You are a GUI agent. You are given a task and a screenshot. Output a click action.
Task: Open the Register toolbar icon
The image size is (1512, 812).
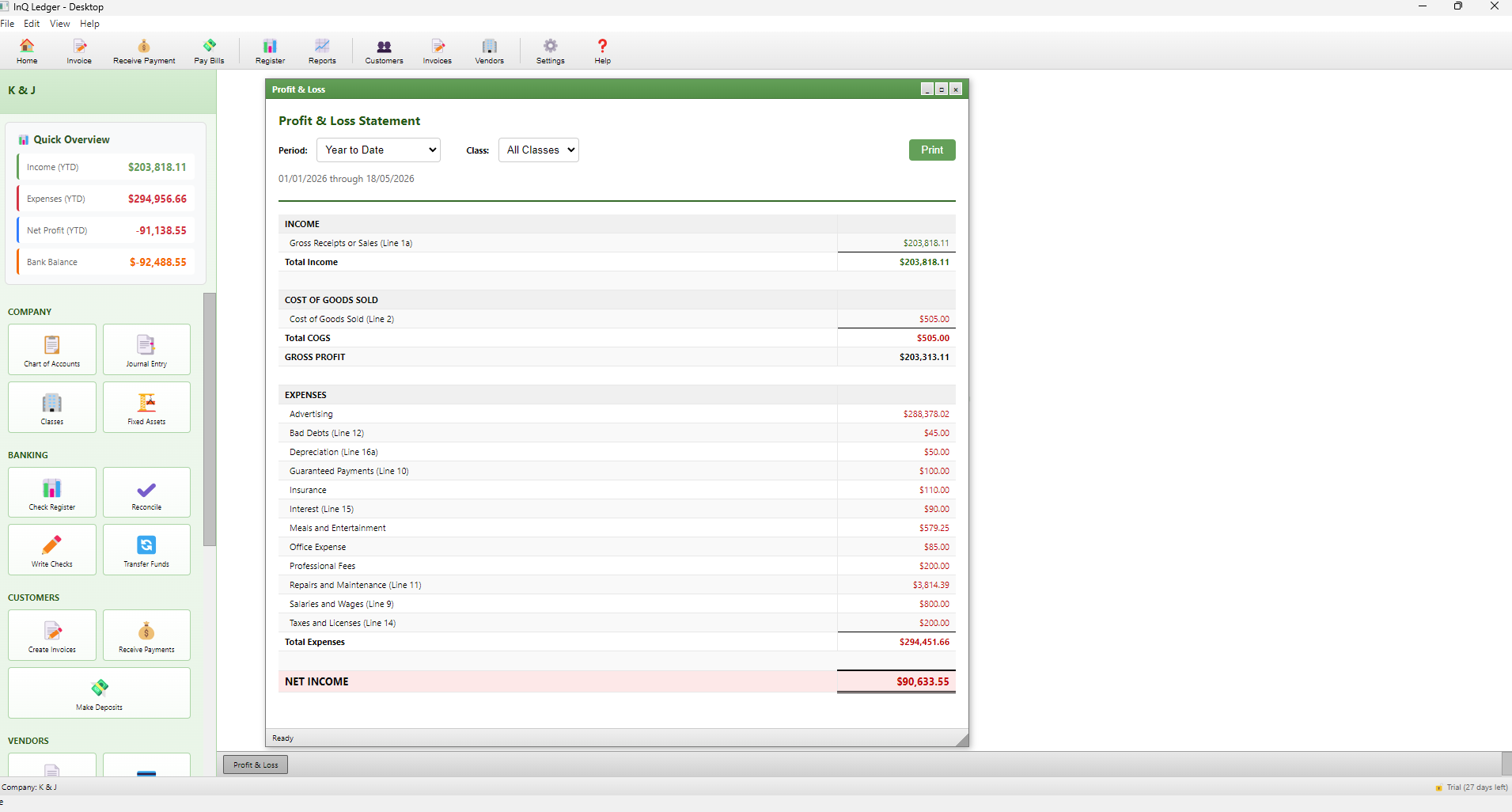pyautogui.click(x=270, y=51)
